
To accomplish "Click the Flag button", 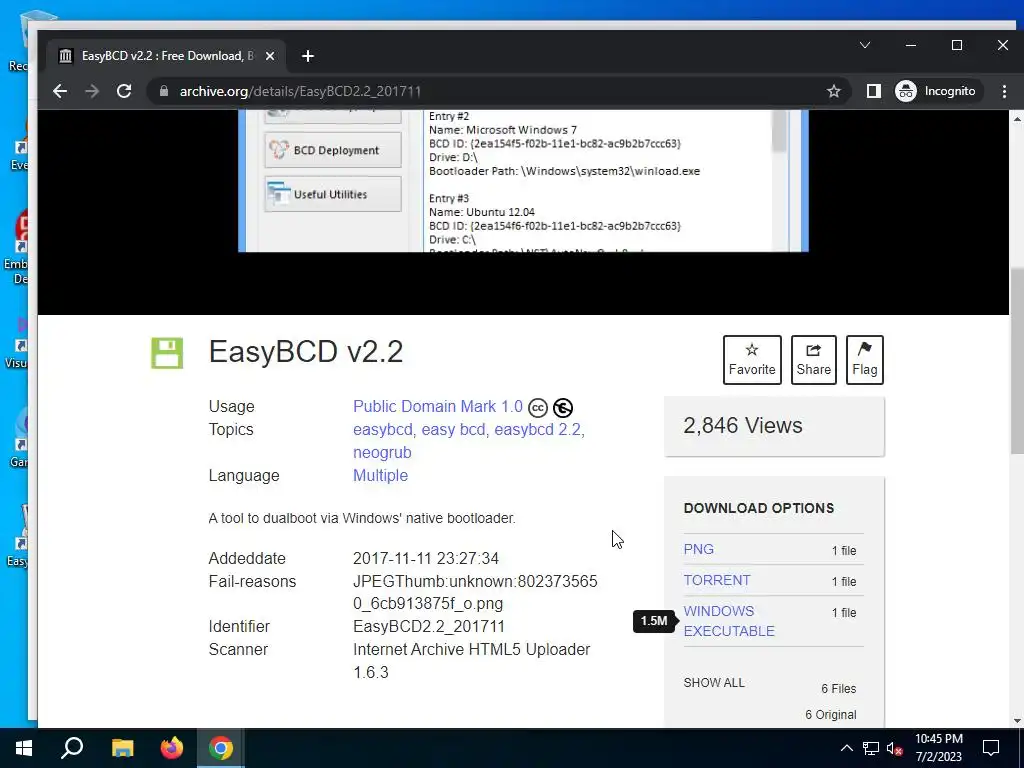I will click(x=865, y=360).
